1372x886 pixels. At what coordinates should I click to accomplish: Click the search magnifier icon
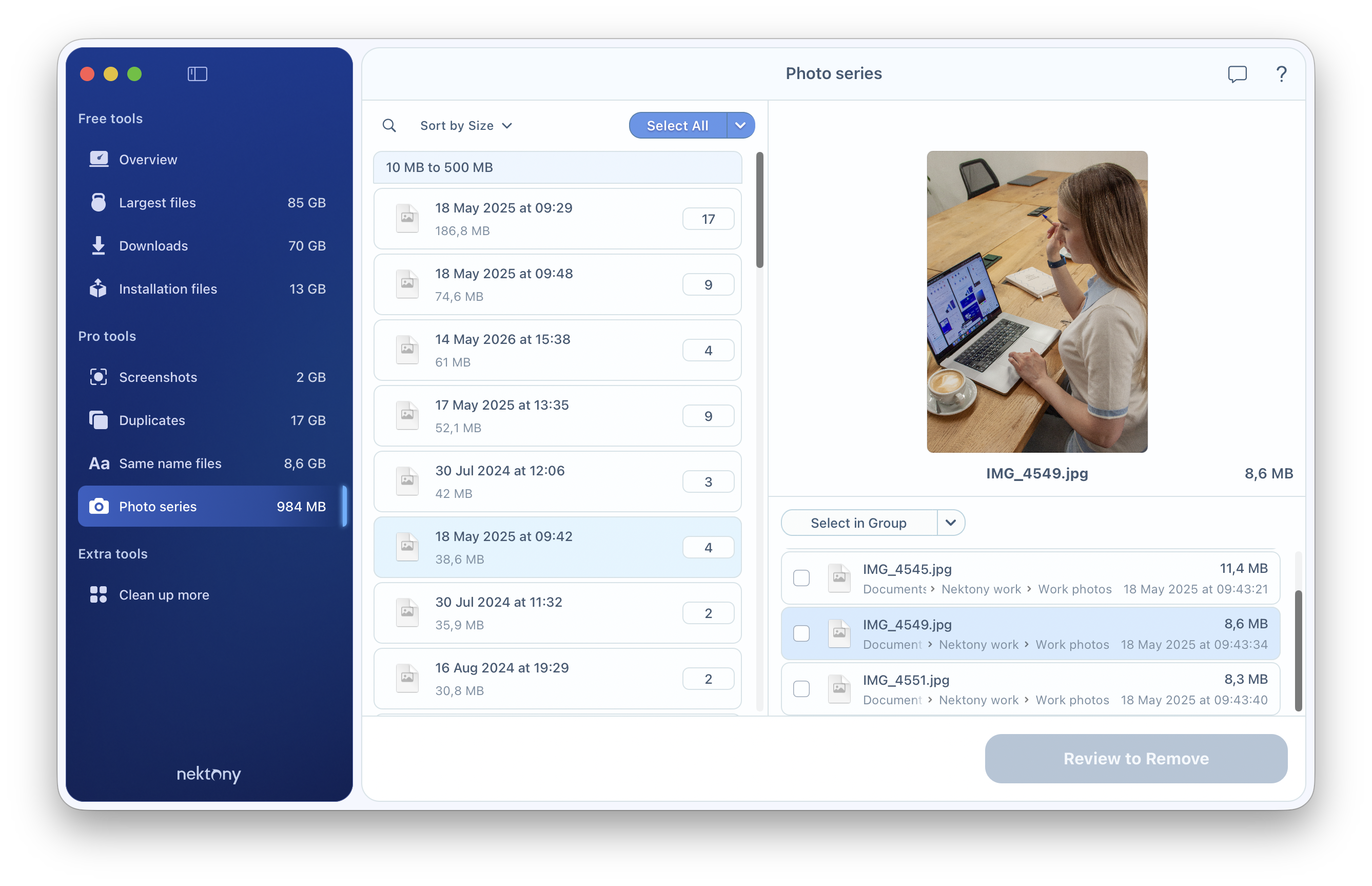point(389,125)
